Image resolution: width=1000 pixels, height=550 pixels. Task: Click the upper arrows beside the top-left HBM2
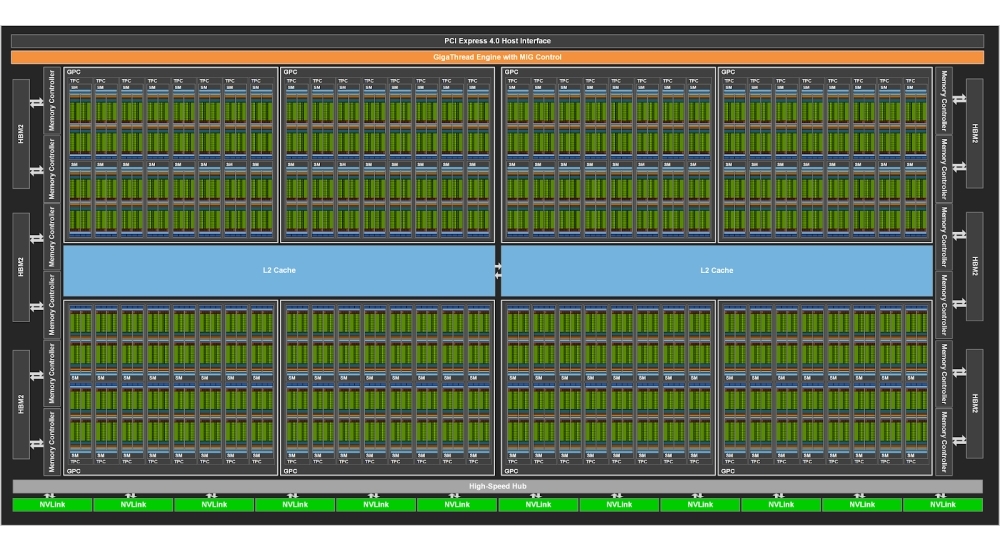point(37,98)
